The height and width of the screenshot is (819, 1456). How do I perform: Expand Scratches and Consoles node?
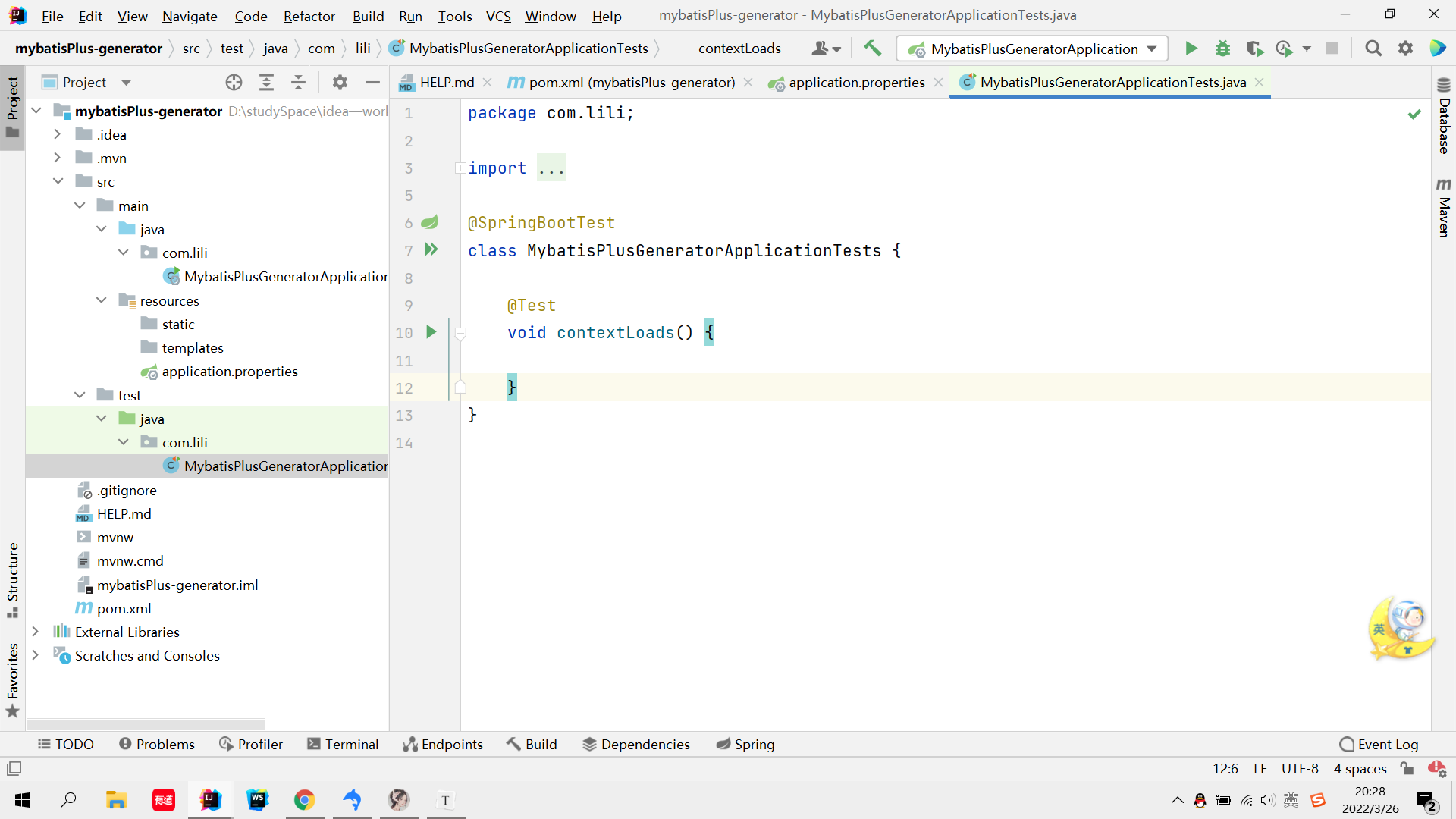tap(36, 655)
